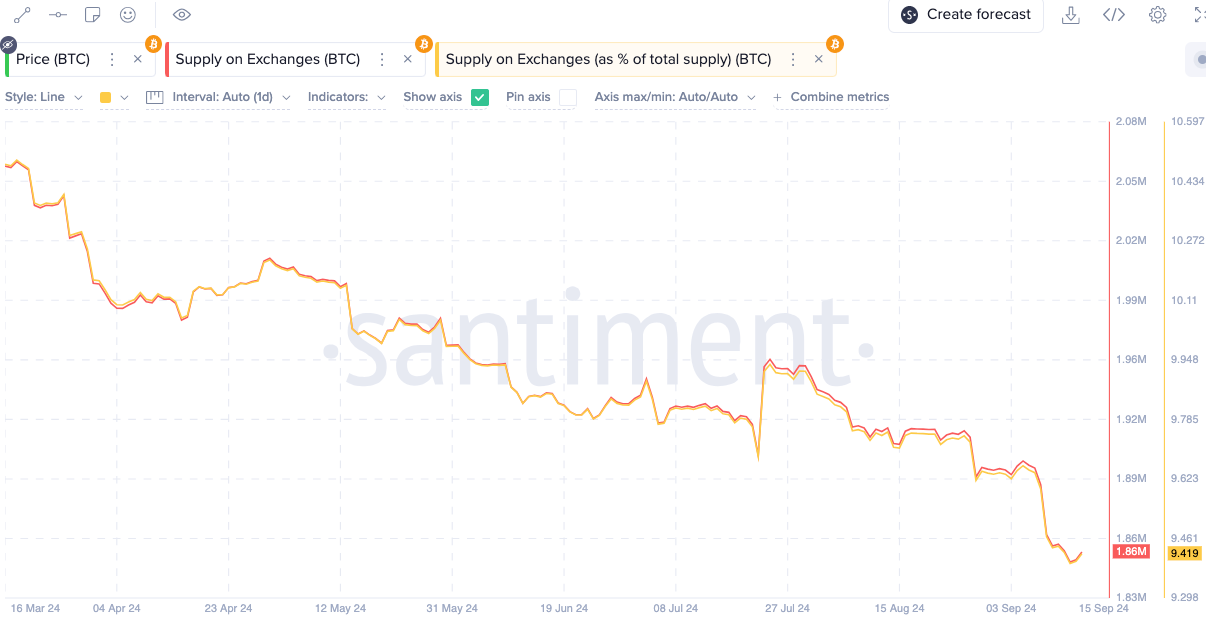Open the emoji picker icon
This screenshot has height=624, width=1206.
tap(128, 15)
